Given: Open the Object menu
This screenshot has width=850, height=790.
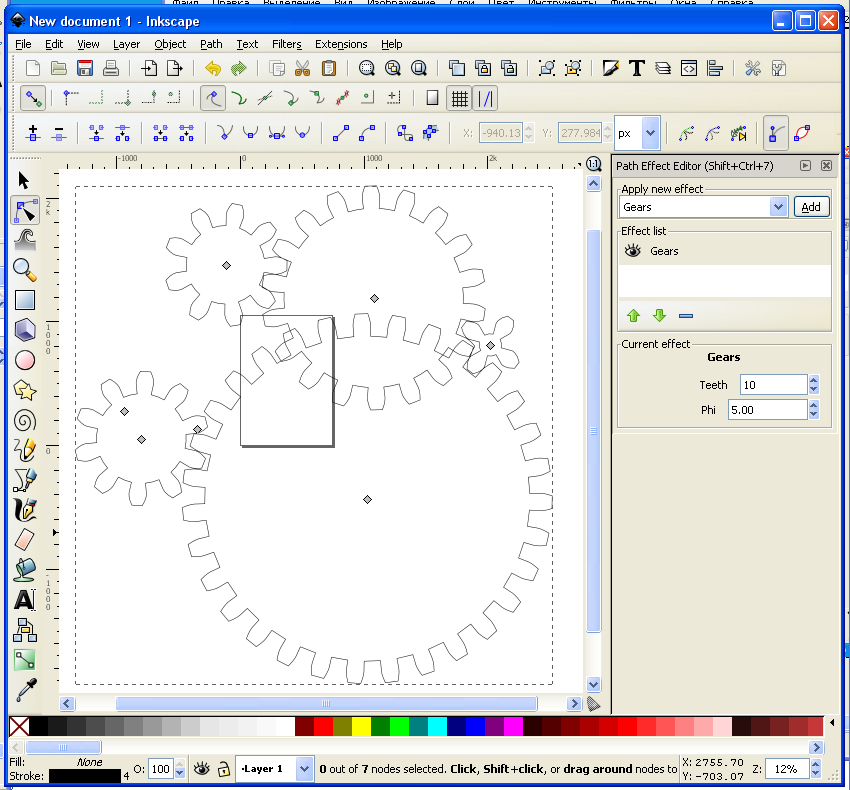Looking at the screenshot, I should click(x=170, y=44).
